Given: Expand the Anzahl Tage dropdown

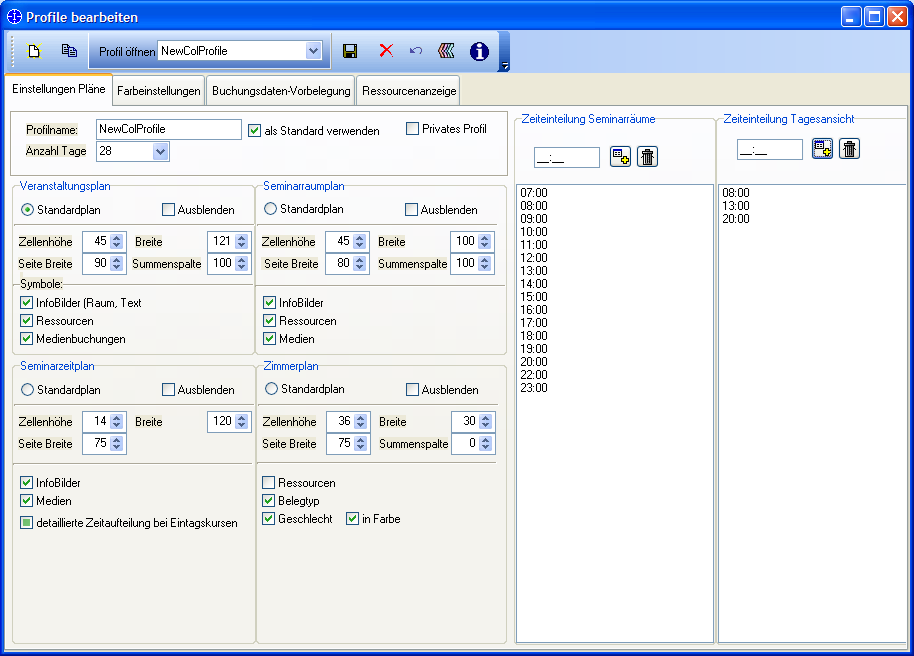Looking at the screenshot, I should coord(160,152).
